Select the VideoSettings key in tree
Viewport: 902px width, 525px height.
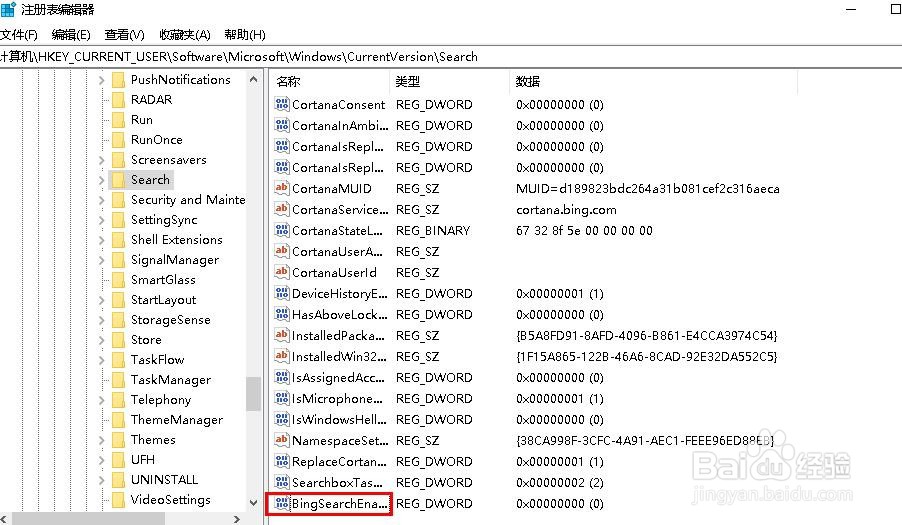(x=170, y=500)
